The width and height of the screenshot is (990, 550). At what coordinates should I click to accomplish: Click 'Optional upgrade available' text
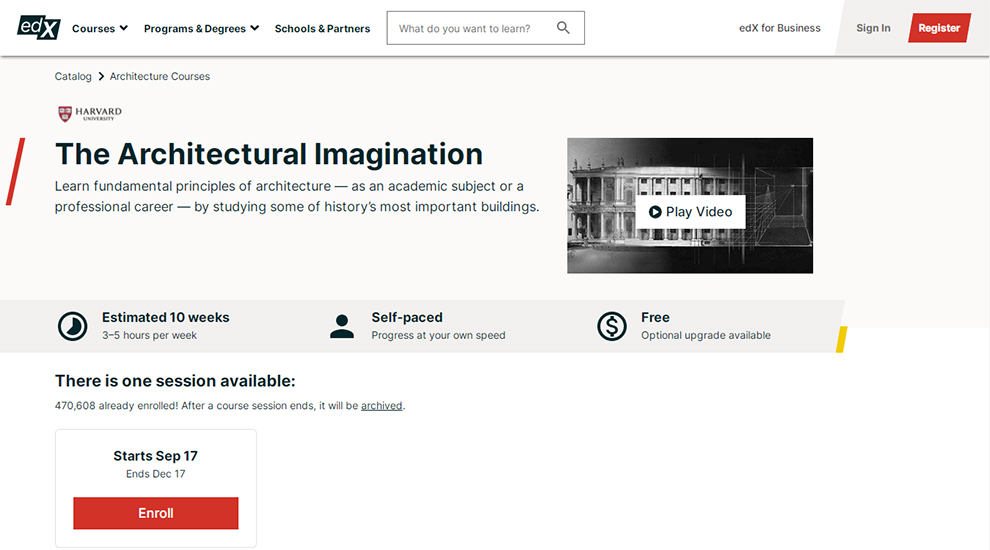[x=706, y=335]
